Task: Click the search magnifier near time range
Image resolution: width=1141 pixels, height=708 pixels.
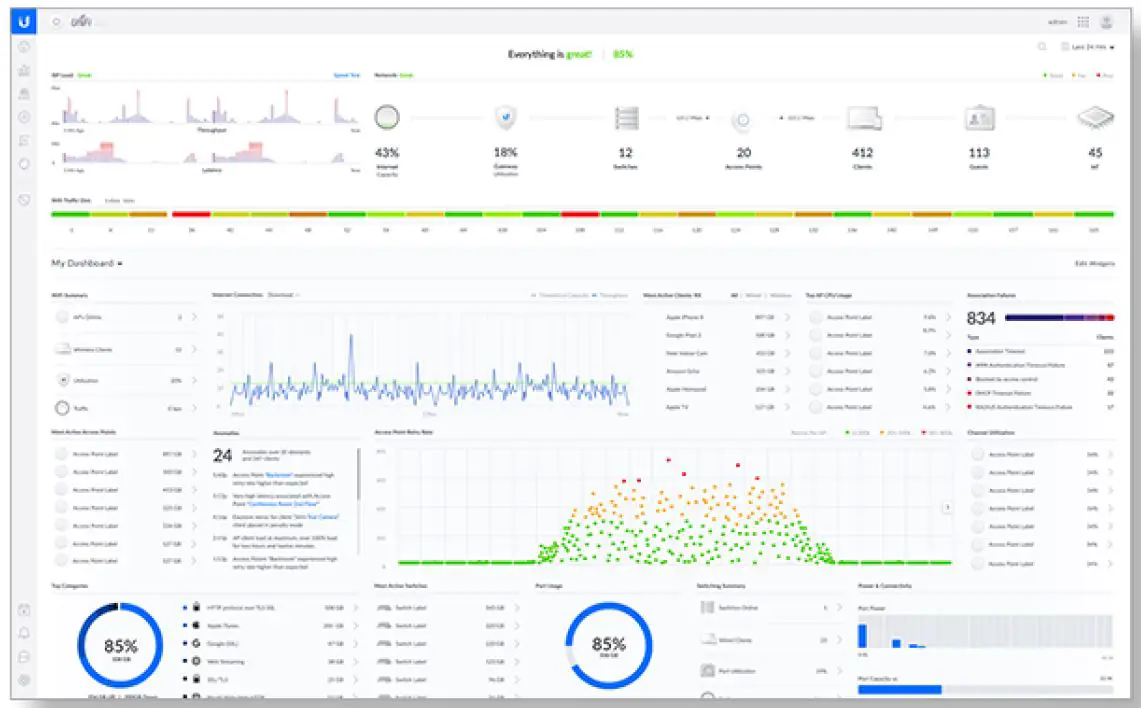Action: click(x=1042, y=47)
